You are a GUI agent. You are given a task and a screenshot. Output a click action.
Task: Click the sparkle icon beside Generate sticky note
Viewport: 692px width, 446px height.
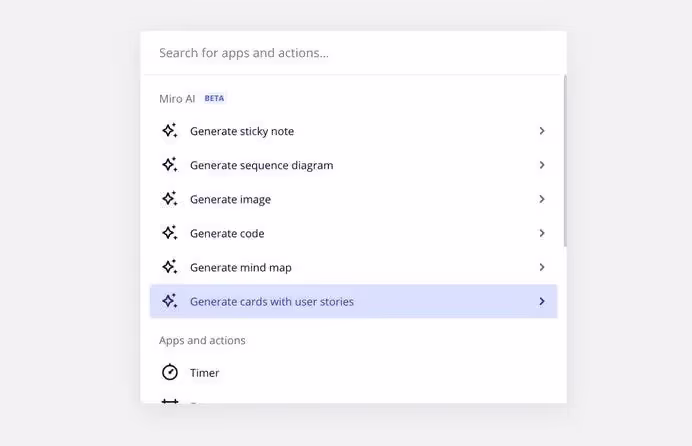click(x=170, y=131)
